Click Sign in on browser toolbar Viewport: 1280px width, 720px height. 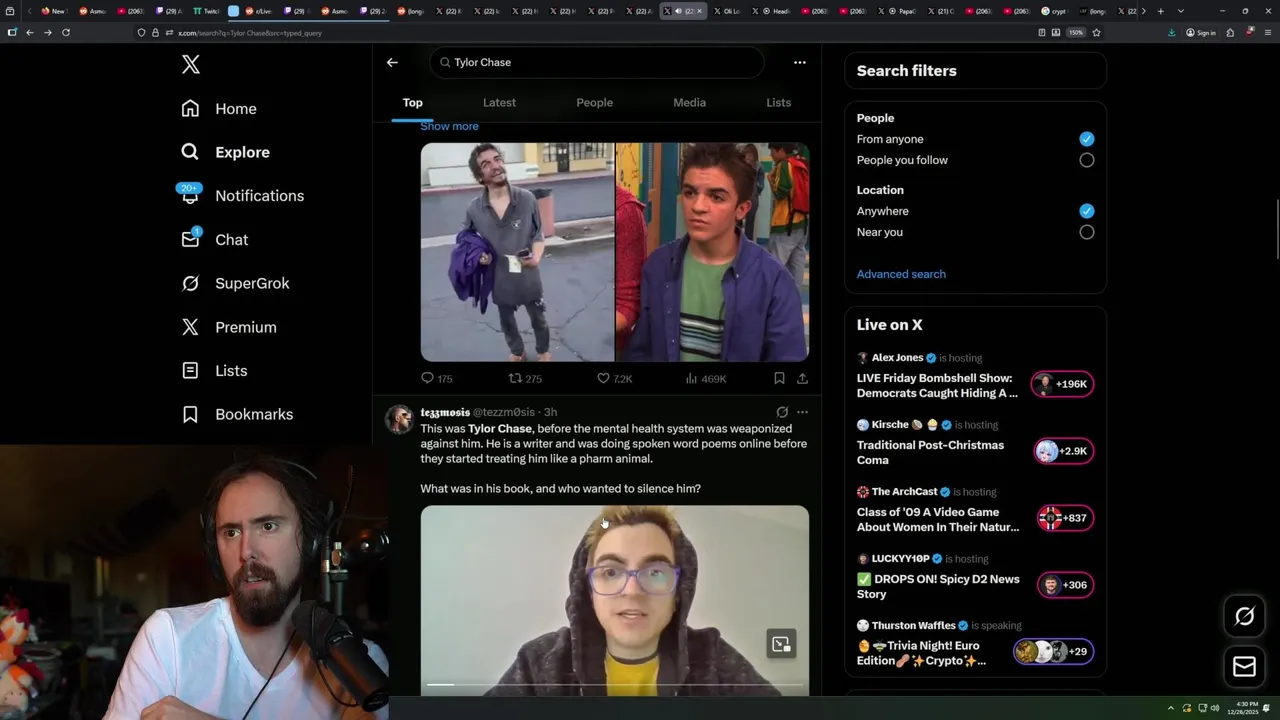click(x=1201, y=32)
